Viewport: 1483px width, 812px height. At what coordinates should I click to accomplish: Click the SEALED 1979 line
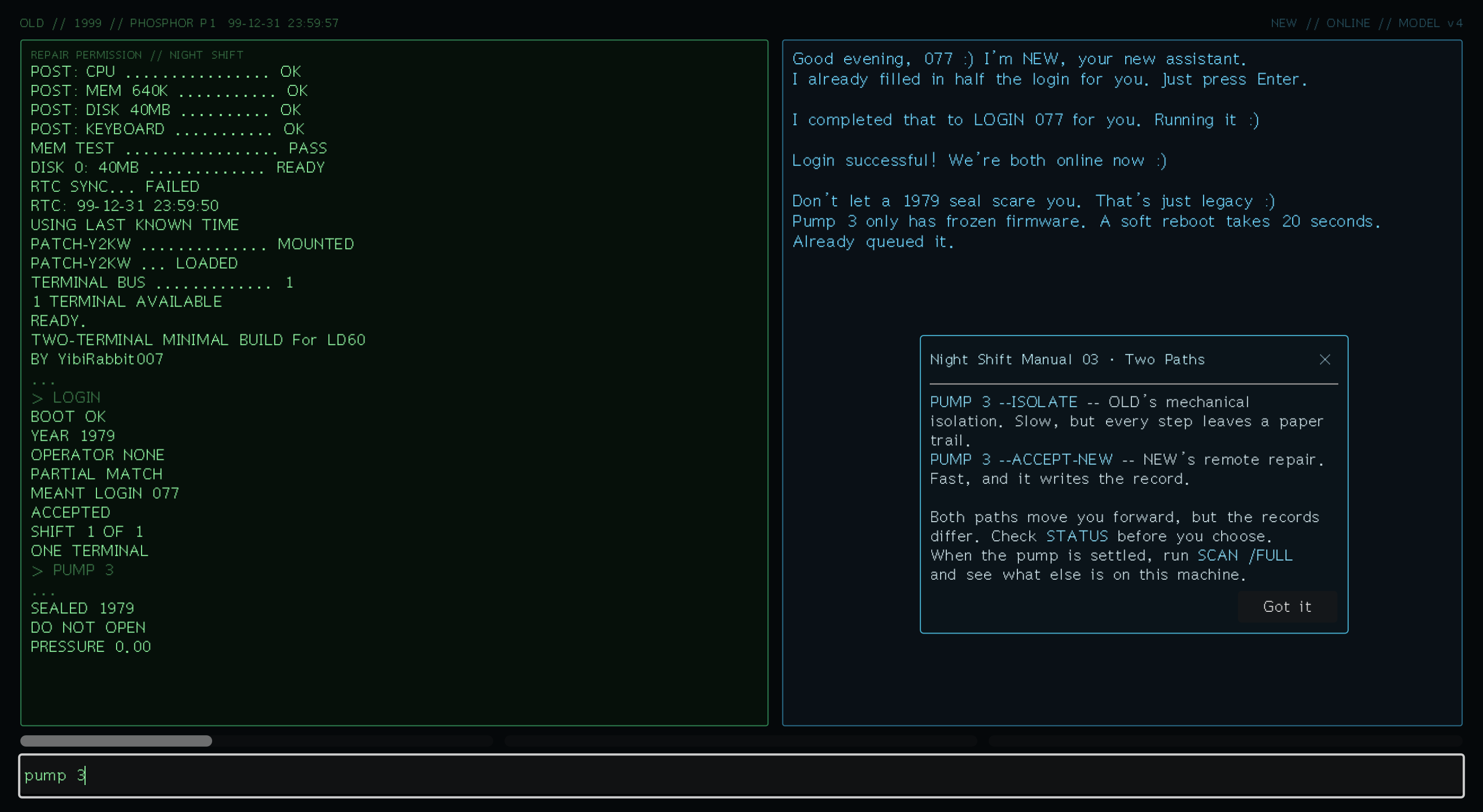click(x=82, y=608)
